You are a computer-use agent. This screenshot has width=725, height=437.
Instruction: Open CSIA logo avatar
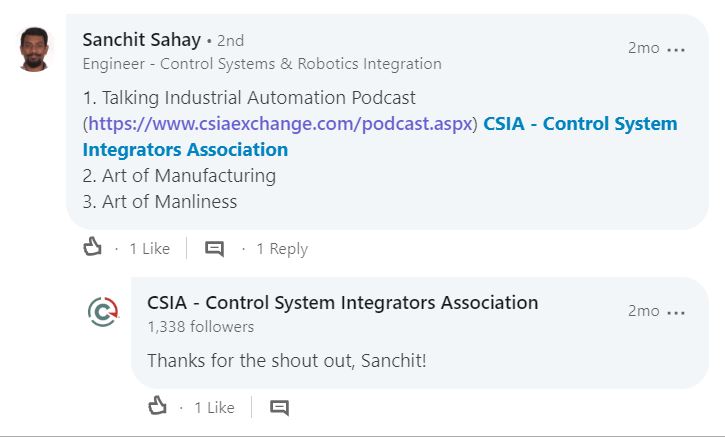coord(103,313)
